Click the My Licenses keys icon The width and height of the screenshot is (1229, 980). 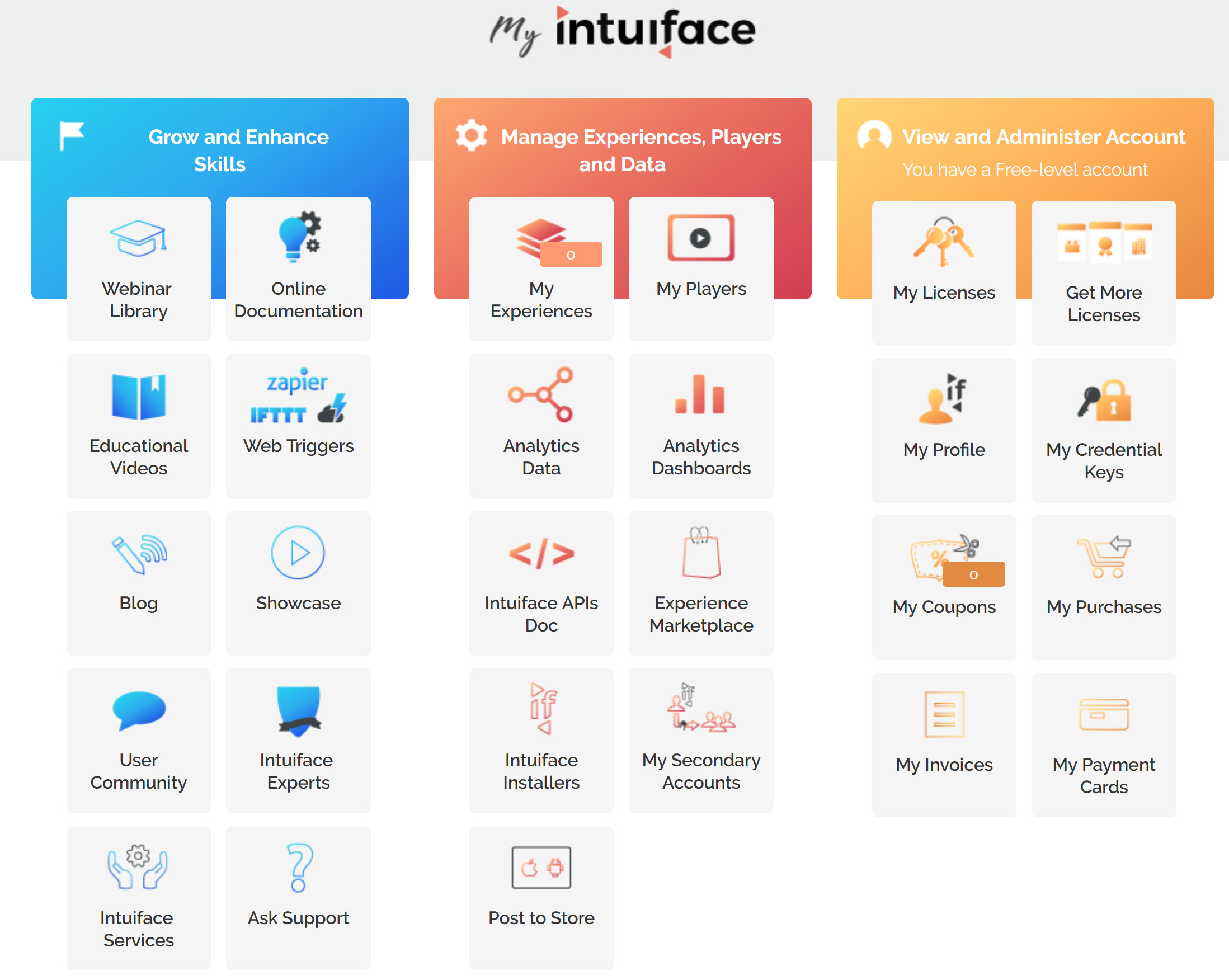pyautogui.click(x=943, y=242)
